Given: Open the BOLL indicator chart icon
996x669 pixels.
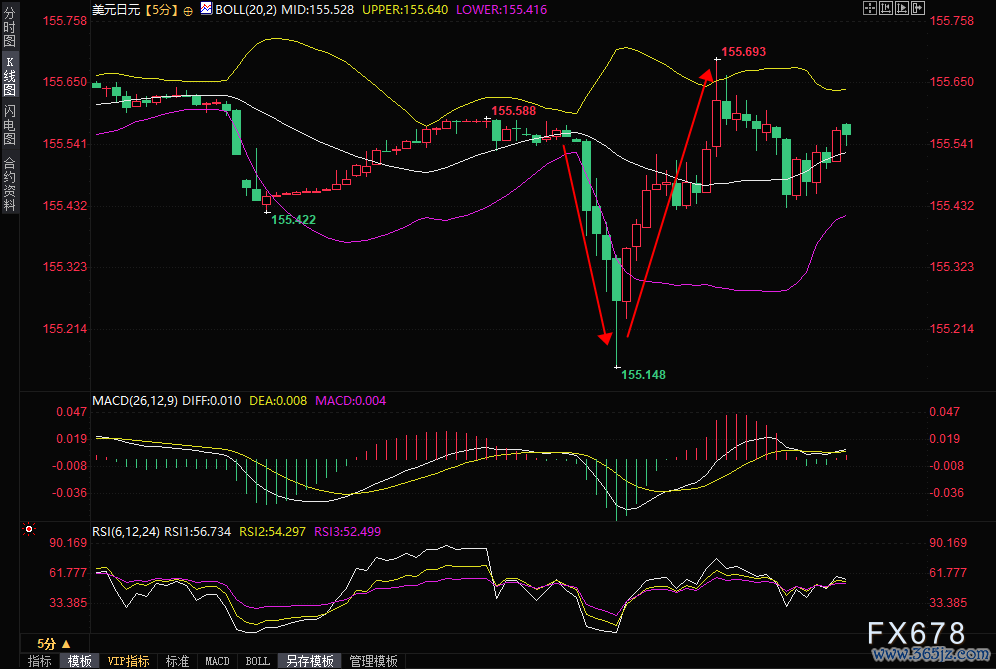Looking at the screenshot, I should click(206, 8).
